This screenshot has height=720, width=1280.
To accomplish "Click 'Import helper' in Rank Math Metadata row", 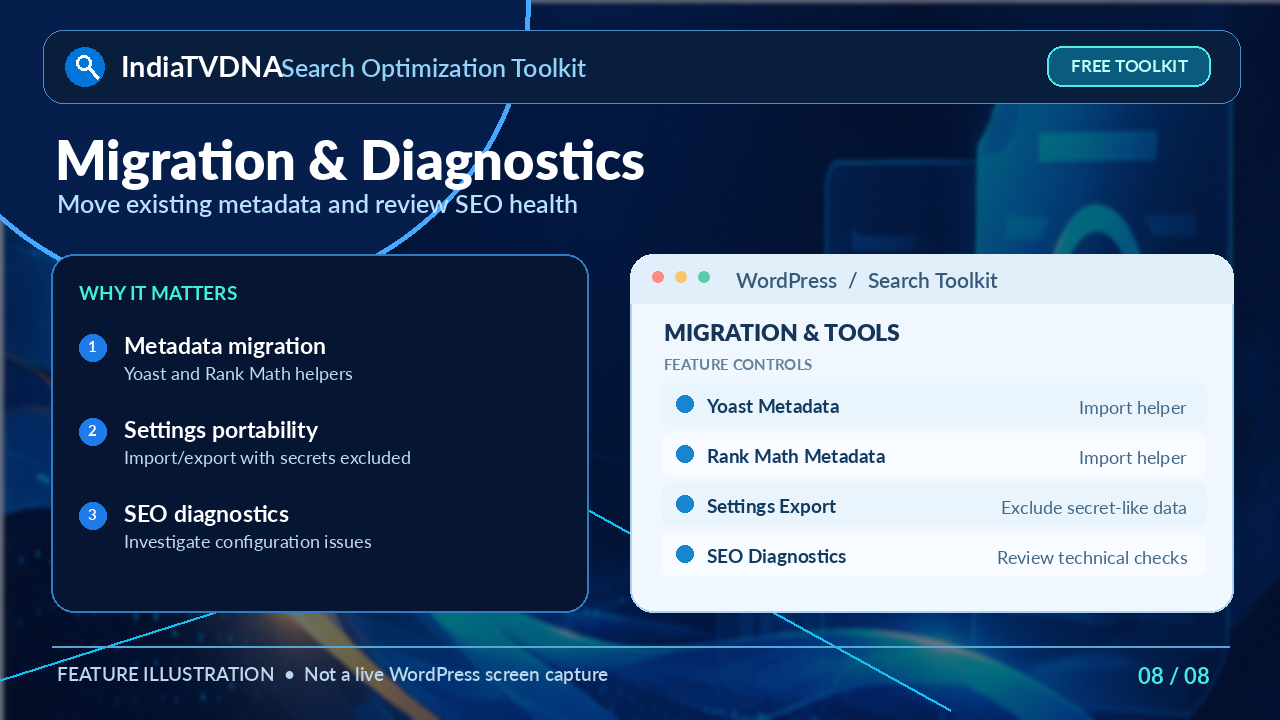I will click(x=1133, y=458).
